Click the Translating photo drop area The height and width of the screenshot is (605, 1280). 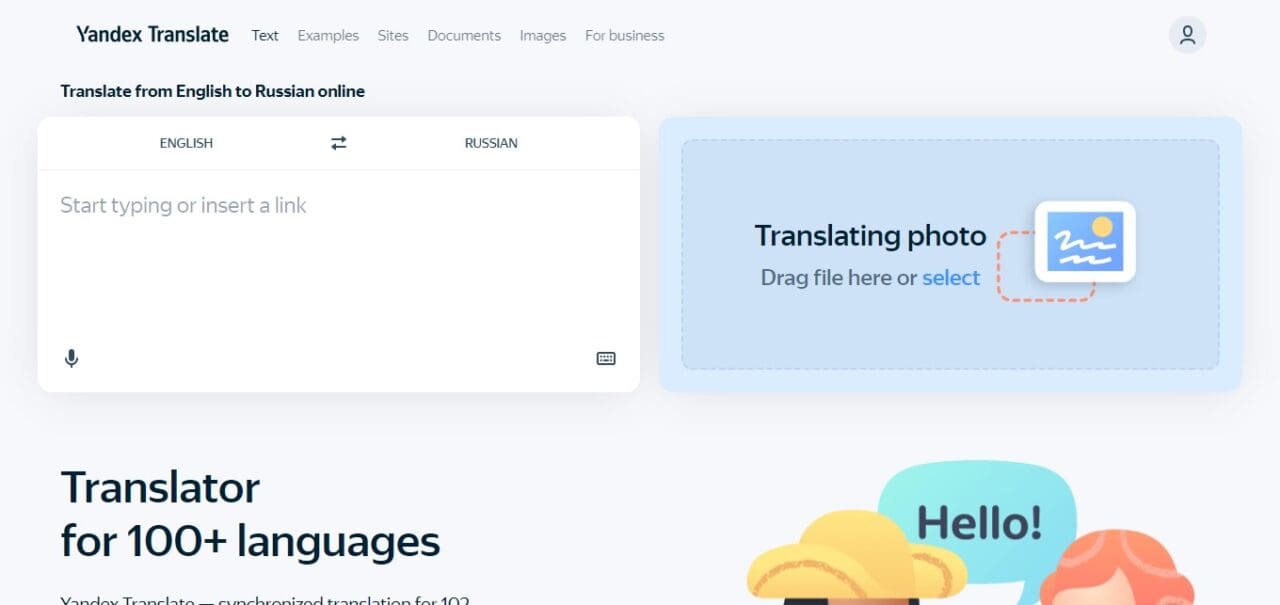950,254
